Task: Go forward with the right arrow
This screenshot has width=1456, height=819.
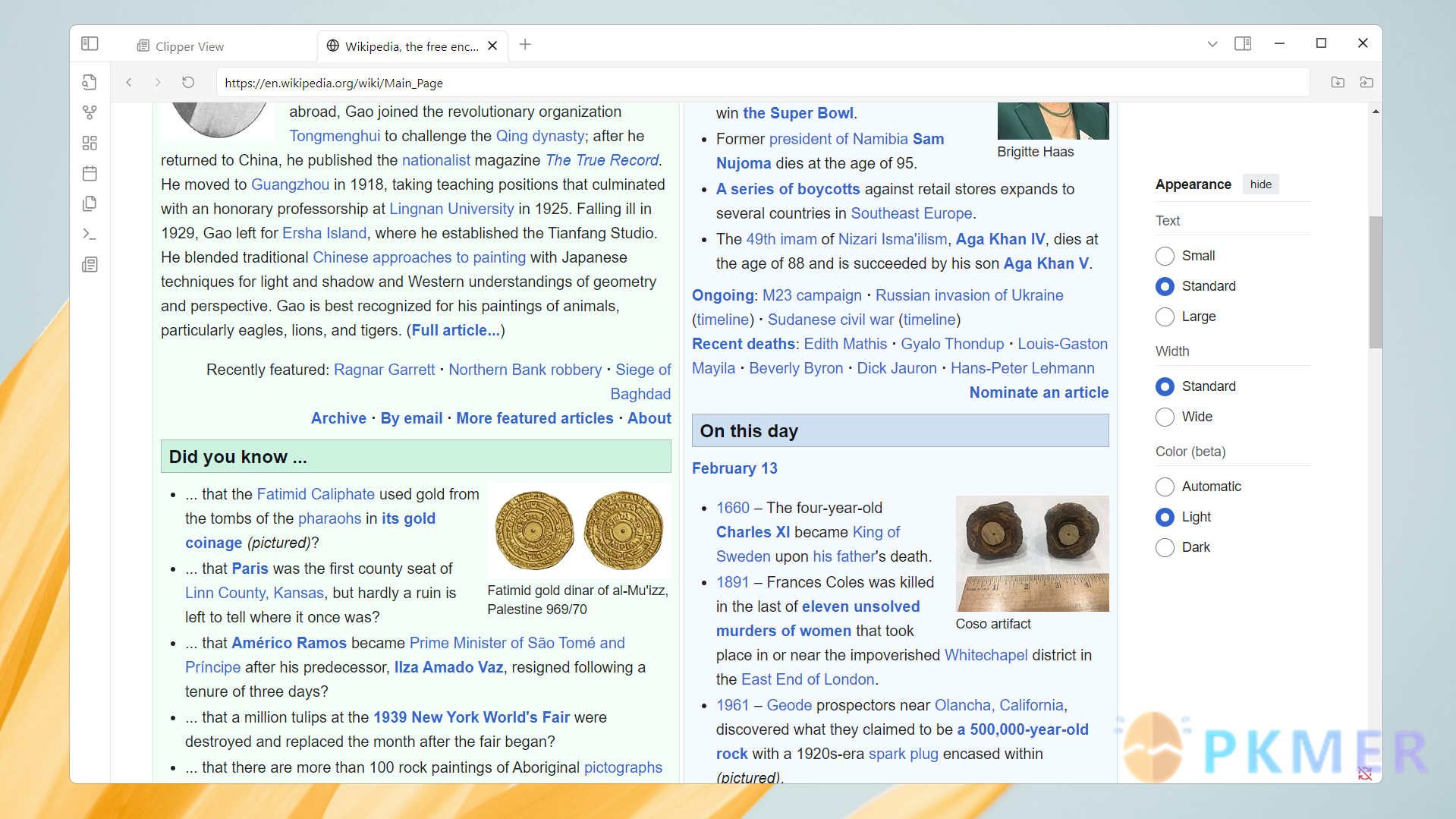Action: (x=158, y=82)
